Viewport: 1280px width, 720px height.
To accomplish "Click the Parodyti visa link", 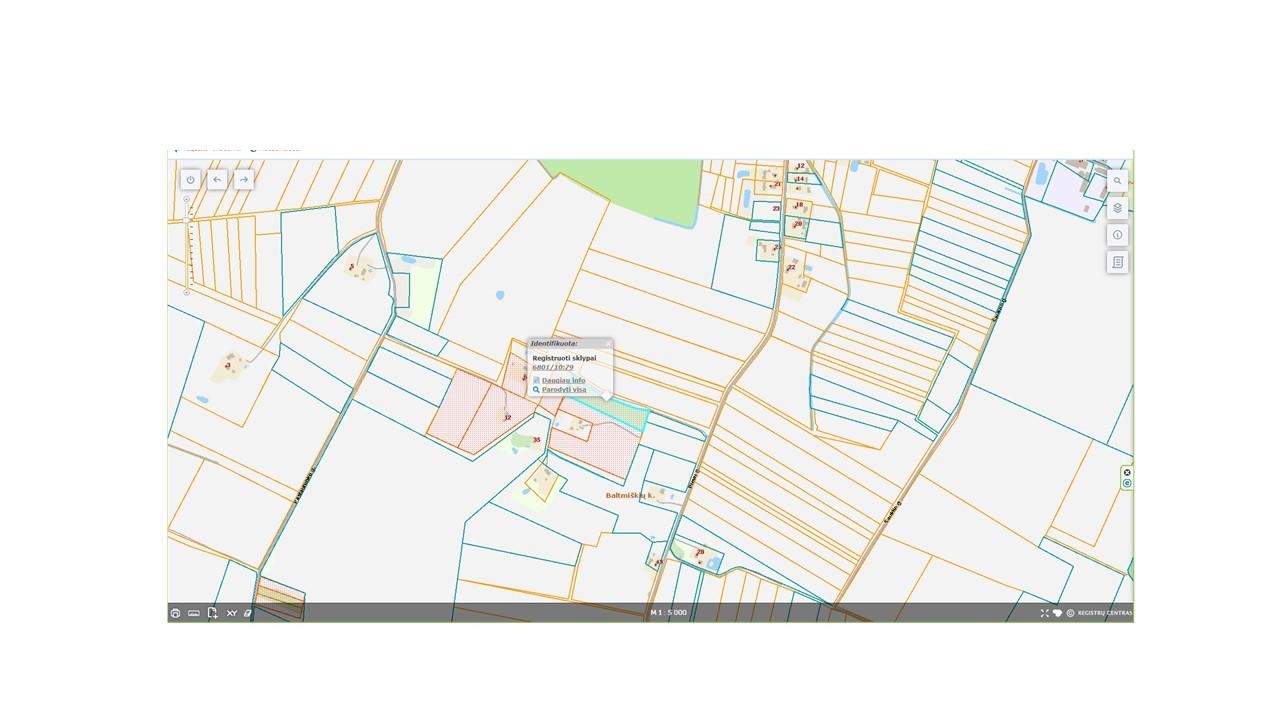I will (x=564, y=389).
